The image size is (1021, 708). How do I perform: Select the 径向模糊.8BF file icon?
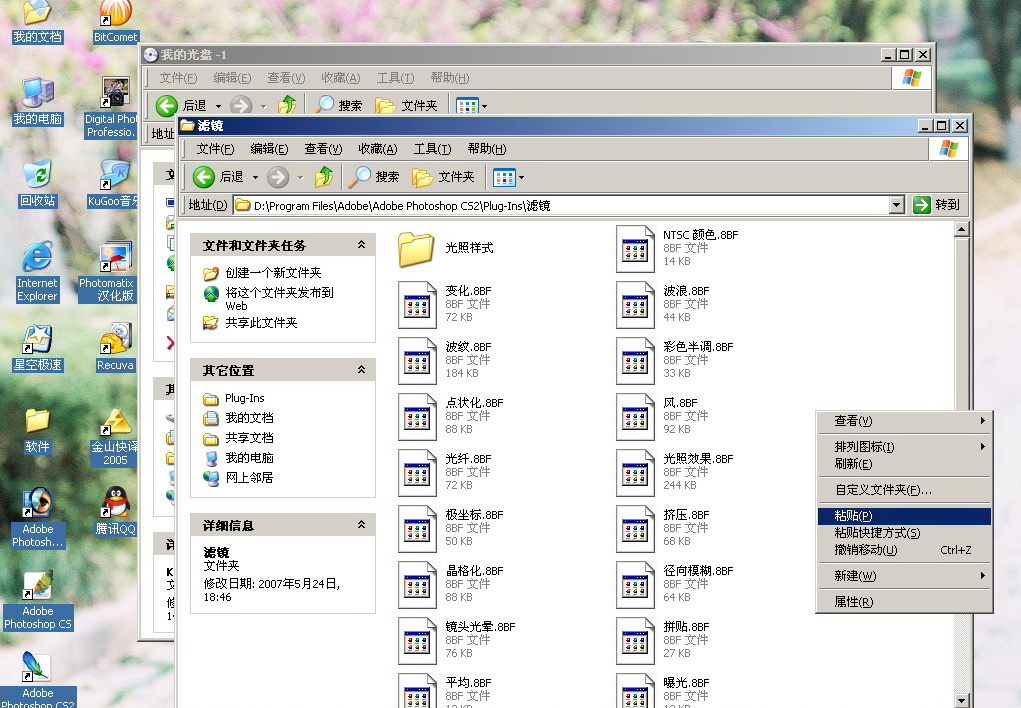[635, 584]
